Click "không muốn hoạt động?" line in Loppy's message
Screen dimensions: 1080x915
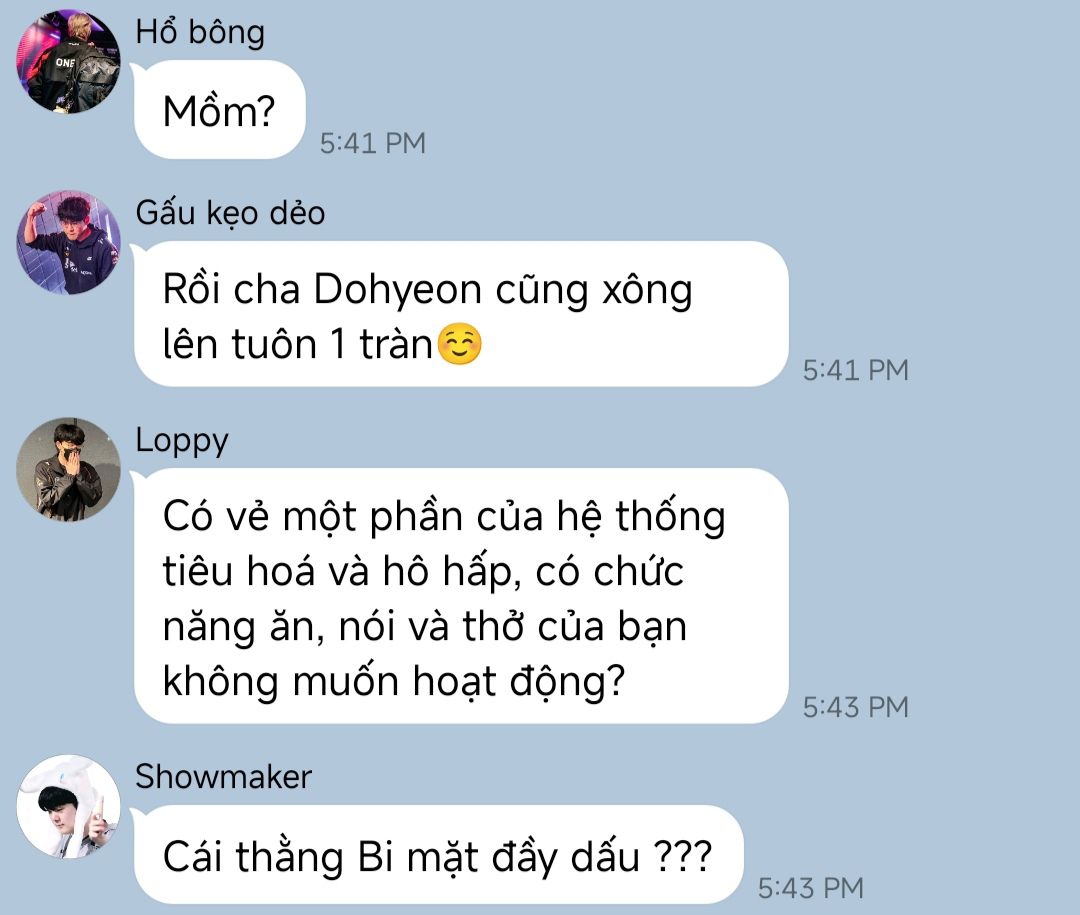tap(394, 682)
